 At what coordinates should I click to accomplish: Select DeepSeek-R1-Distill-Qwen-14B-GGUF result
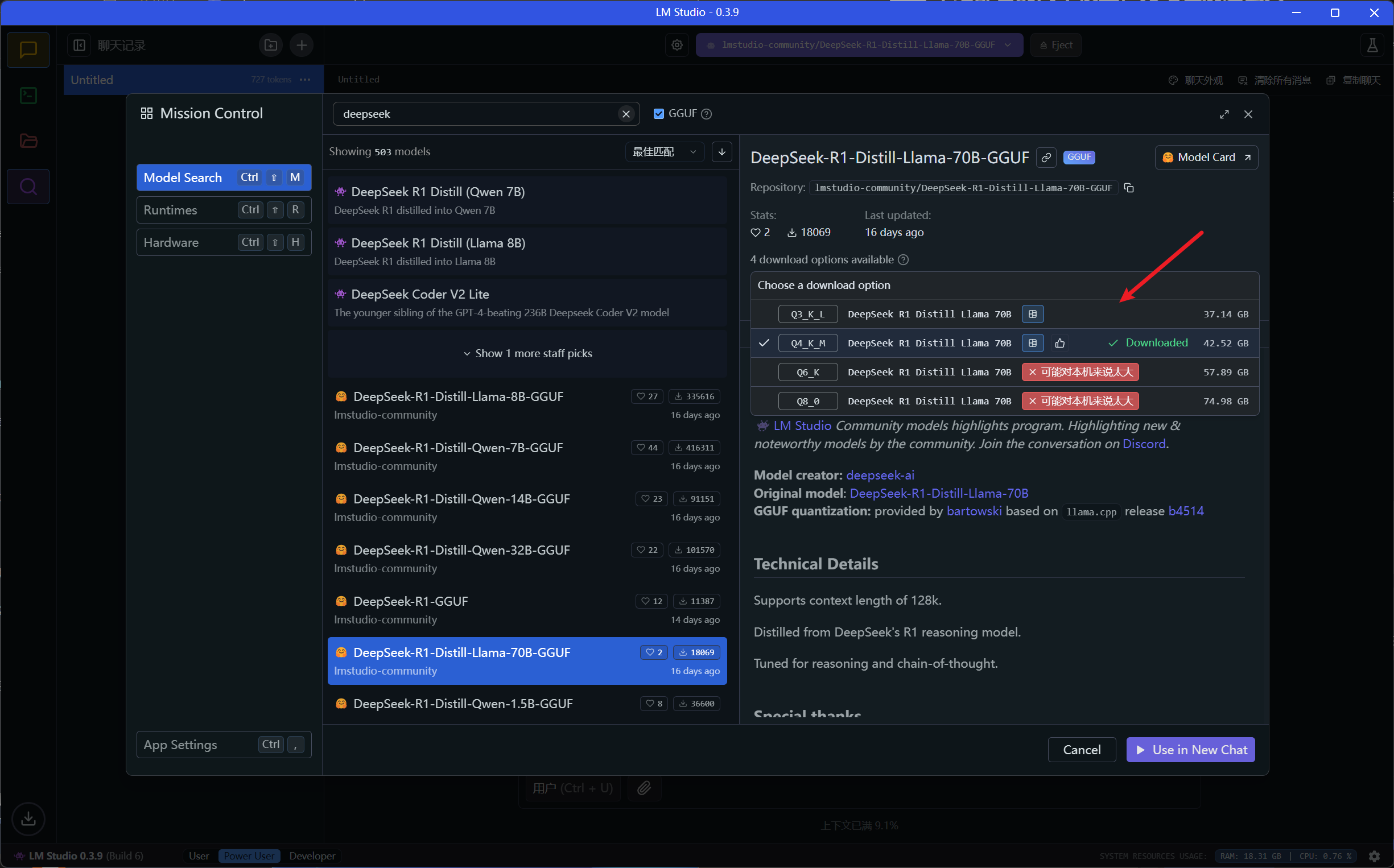527,507
